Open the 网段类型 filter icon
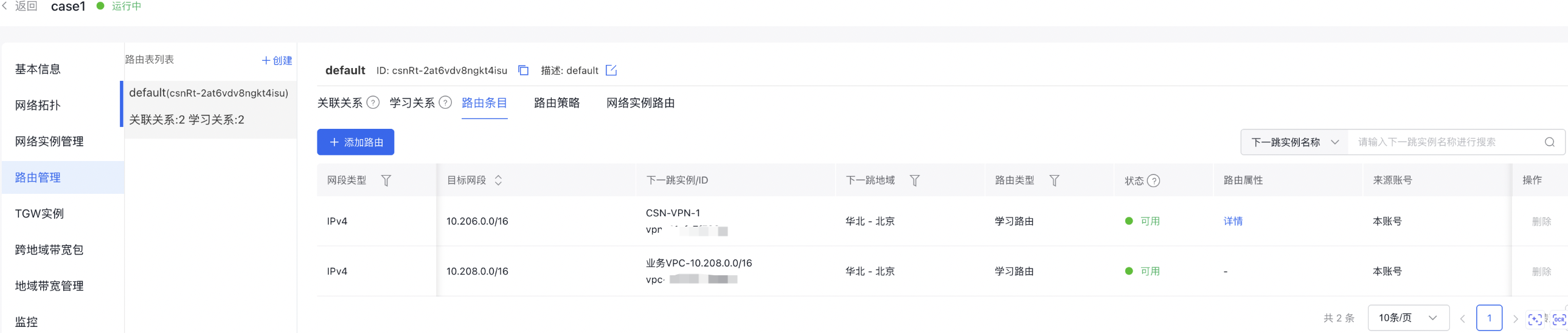Image resolution: width=1568 pixels, height=333 pixels. pyautogui.click(x=386, y=180)
